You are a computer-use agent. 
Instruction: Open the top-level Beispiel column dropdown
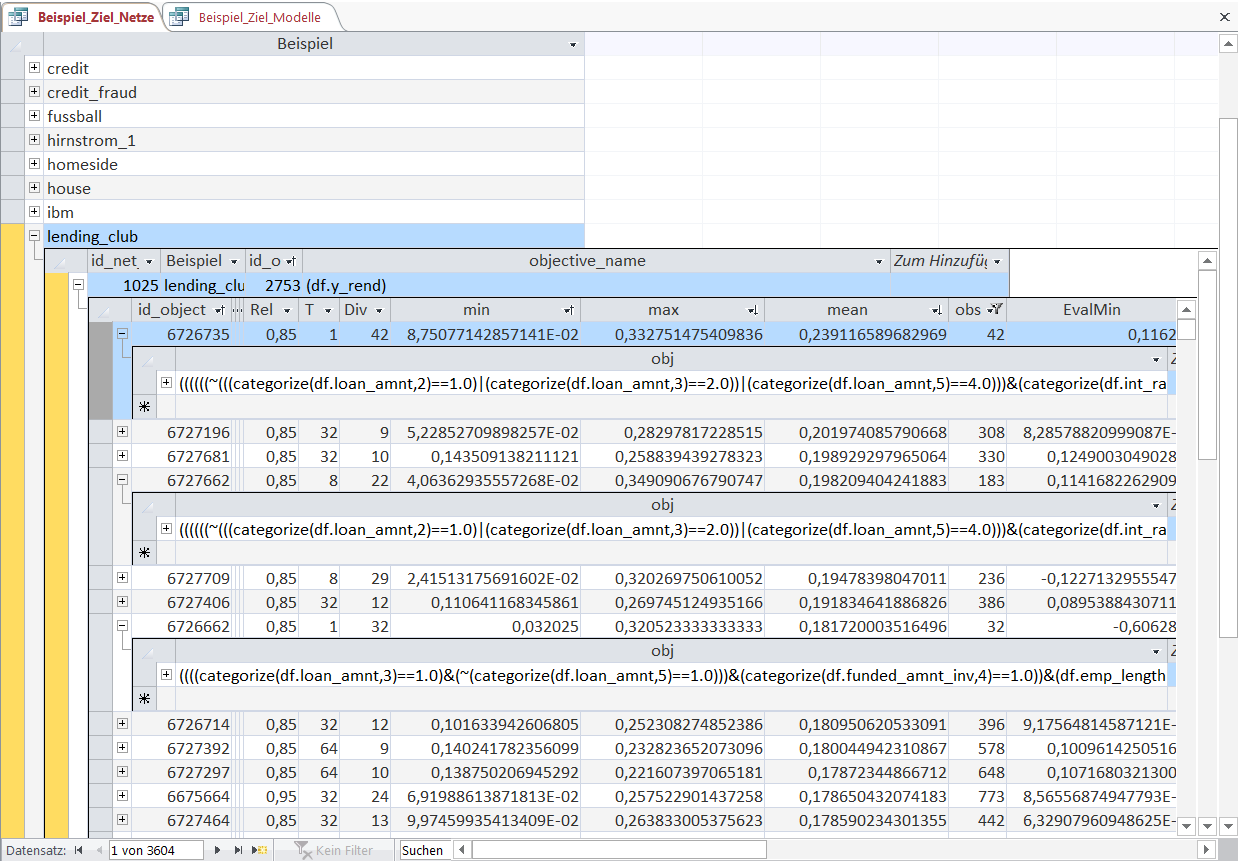pyautogui.click(x=573, y=45)
